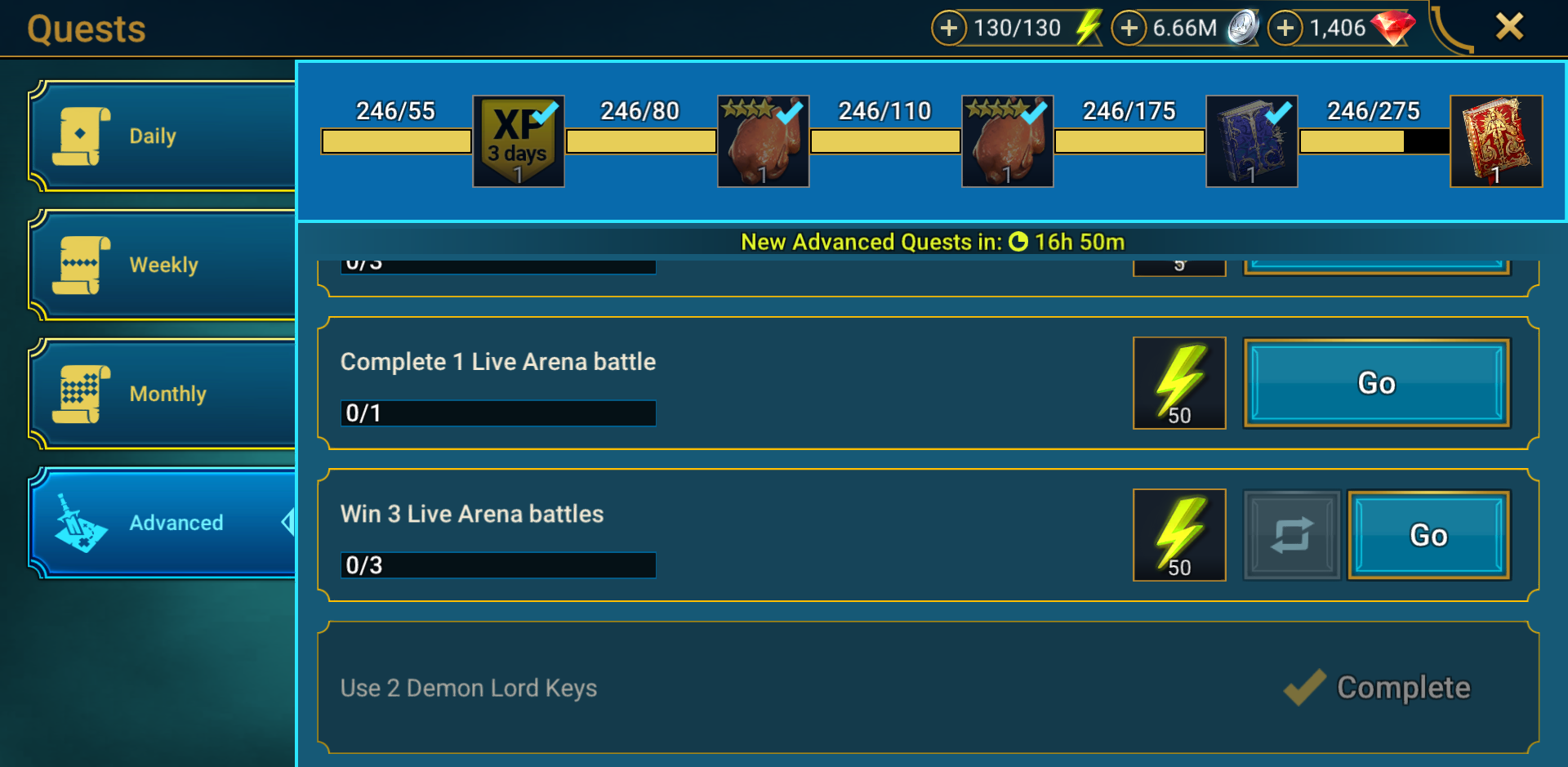This screenshot has height=767, width=1568.
Task: Click the four-star chicken reward
Action: click(1008, 141)
